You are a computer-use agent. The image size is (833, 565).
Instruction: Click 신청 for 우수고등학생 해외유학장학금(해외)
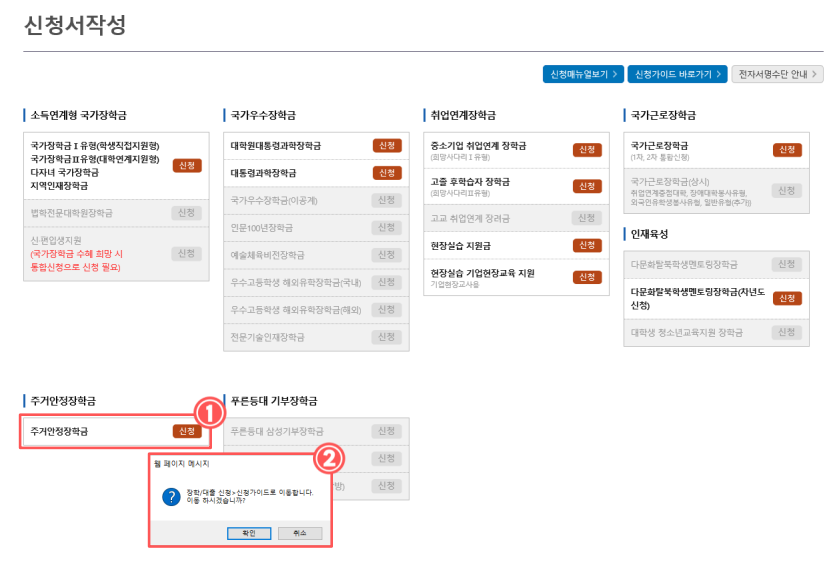386,310
